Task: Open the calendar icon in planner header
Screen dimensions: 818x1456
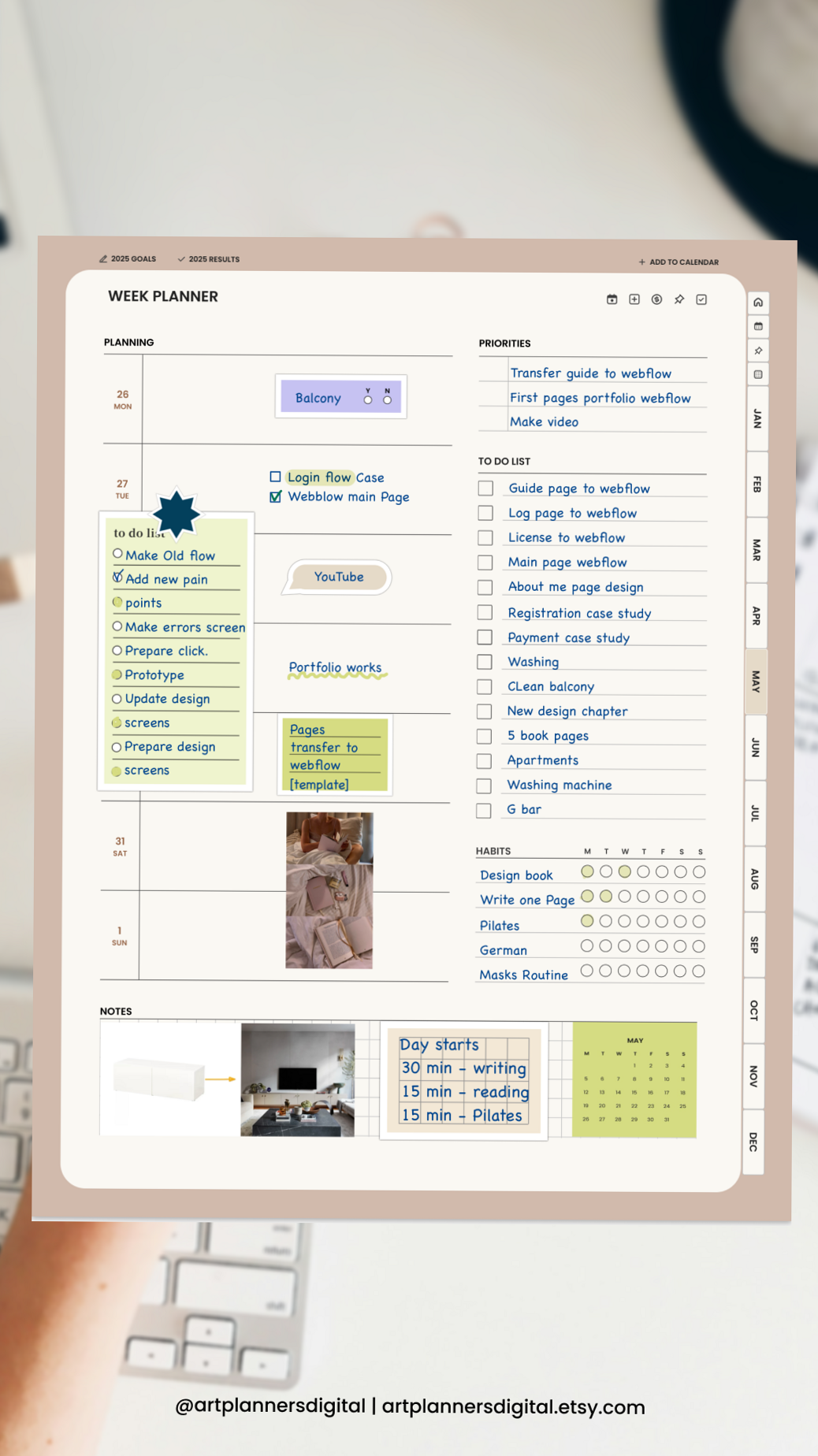Action: pos(612,299)
